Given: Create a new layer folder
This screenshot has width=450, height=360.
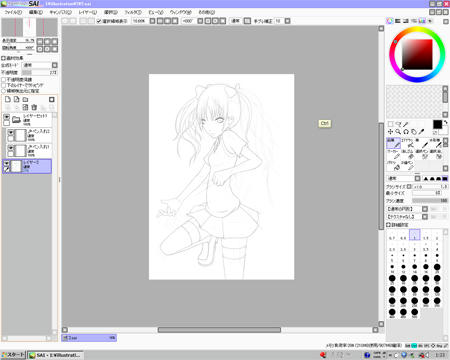Looking at the screenshot, I should tap(25, 99).
